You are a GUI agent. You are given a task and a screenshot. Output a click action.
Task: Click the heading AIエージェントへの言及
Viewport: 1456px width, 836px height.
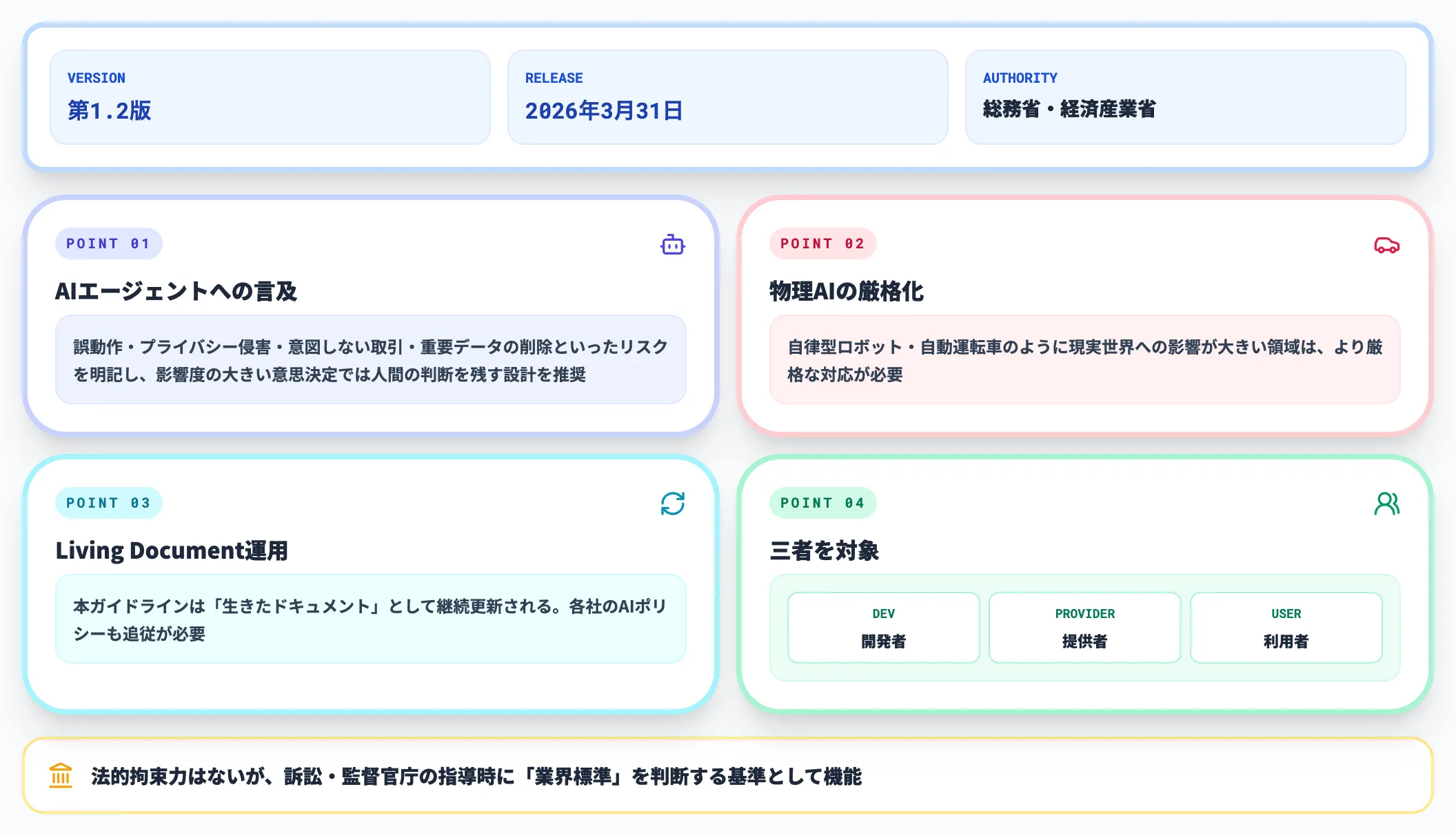pos(176,291)
